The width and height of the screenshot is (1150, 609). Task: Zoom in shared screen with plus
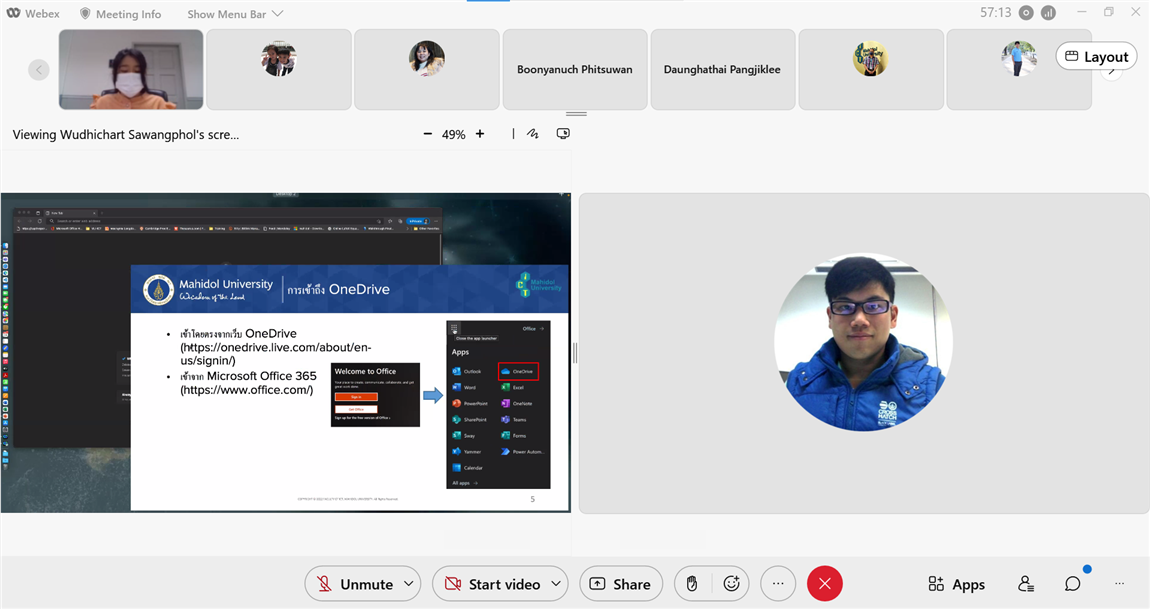click(480, 134)
